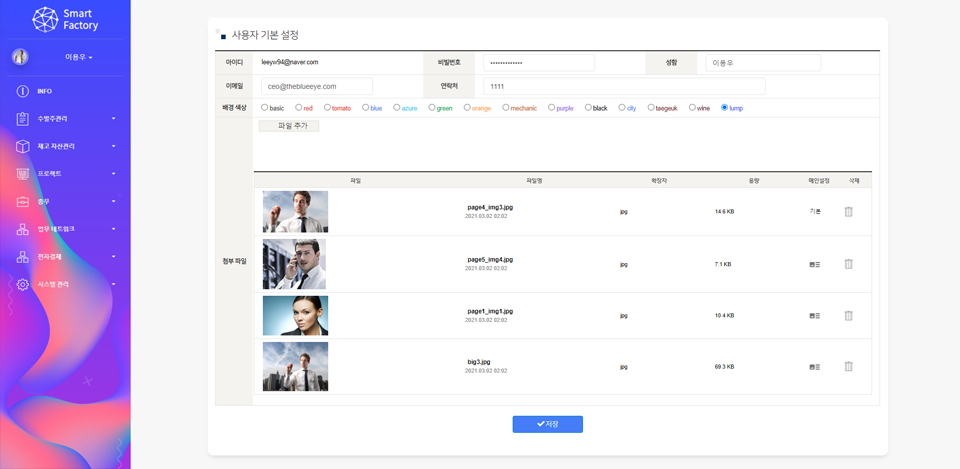The height and width of the screenshot is (469, 960).
Task: Click the 수발주관리 clipboard icon
Action: pyautogui.click(x=23, y=119)
